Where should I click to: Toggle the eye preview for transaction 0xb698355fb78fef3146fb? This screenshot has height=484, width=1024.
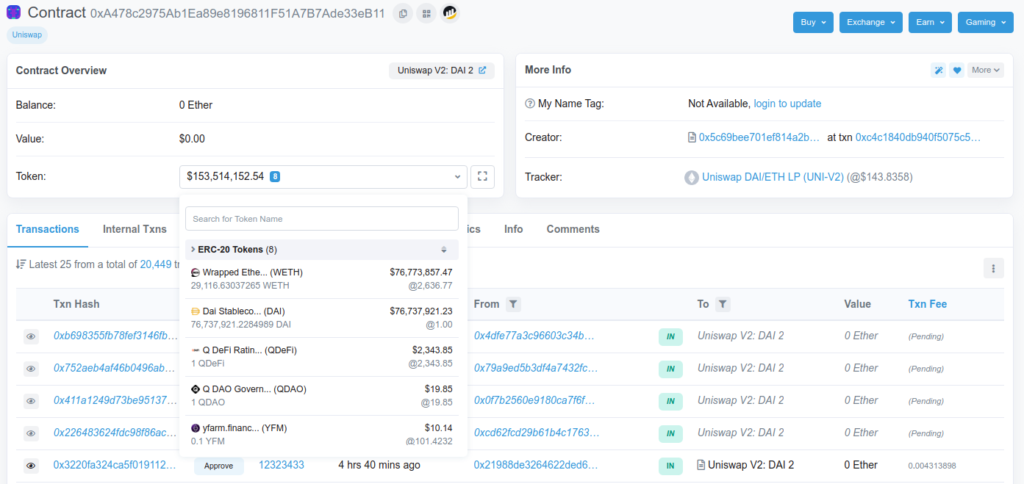click(31, 337)
